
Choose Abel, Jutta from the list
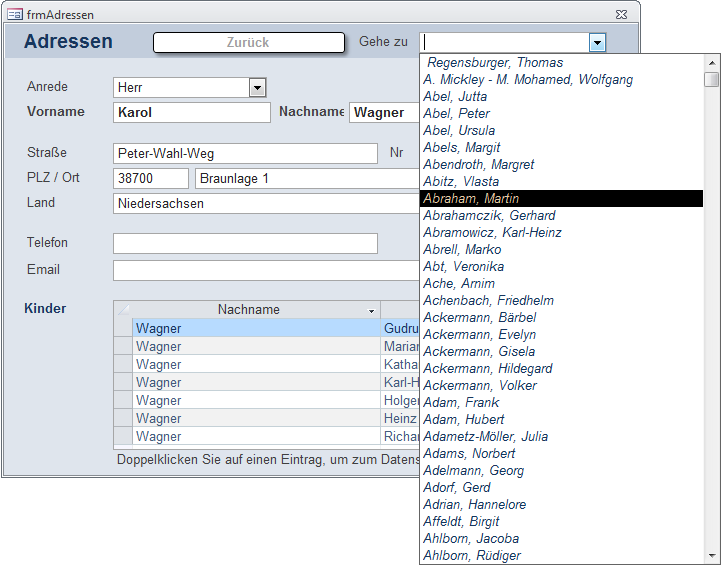[x=562, y=97]
